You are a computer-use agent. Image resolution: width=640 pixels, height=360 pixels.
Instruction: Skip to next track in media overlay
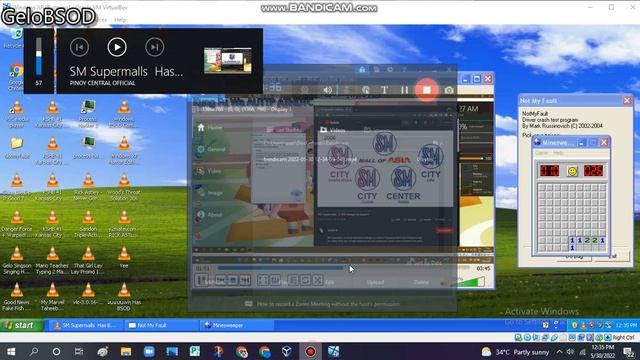tap(155, 47)
